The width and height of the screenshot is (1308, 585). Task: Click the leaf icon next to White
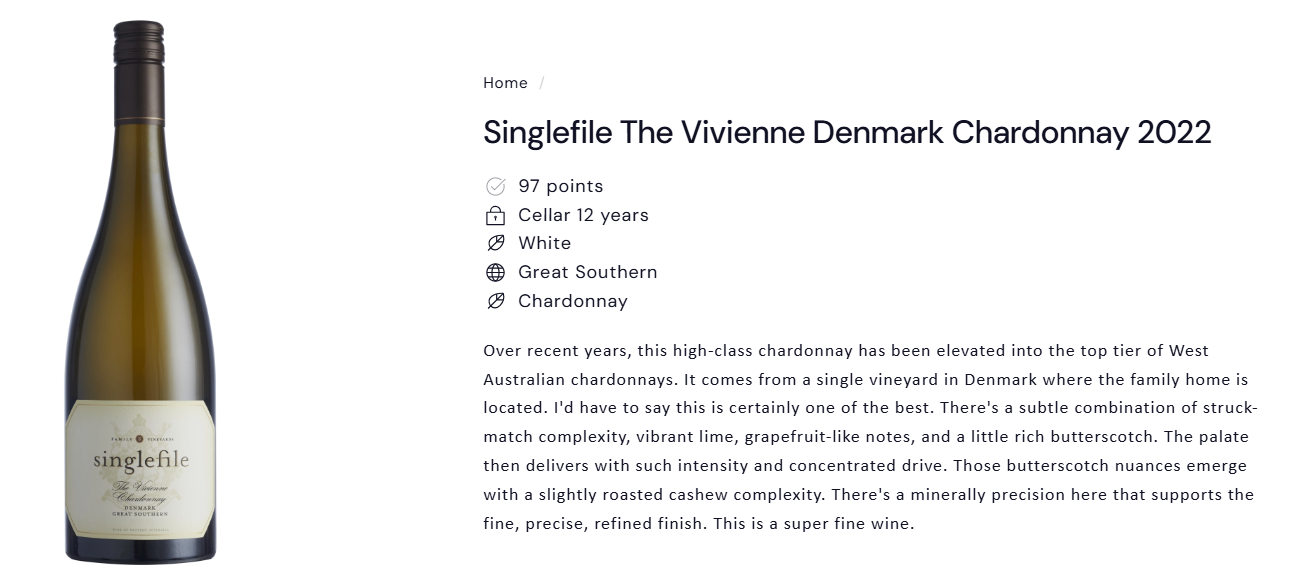click(495, 243)
